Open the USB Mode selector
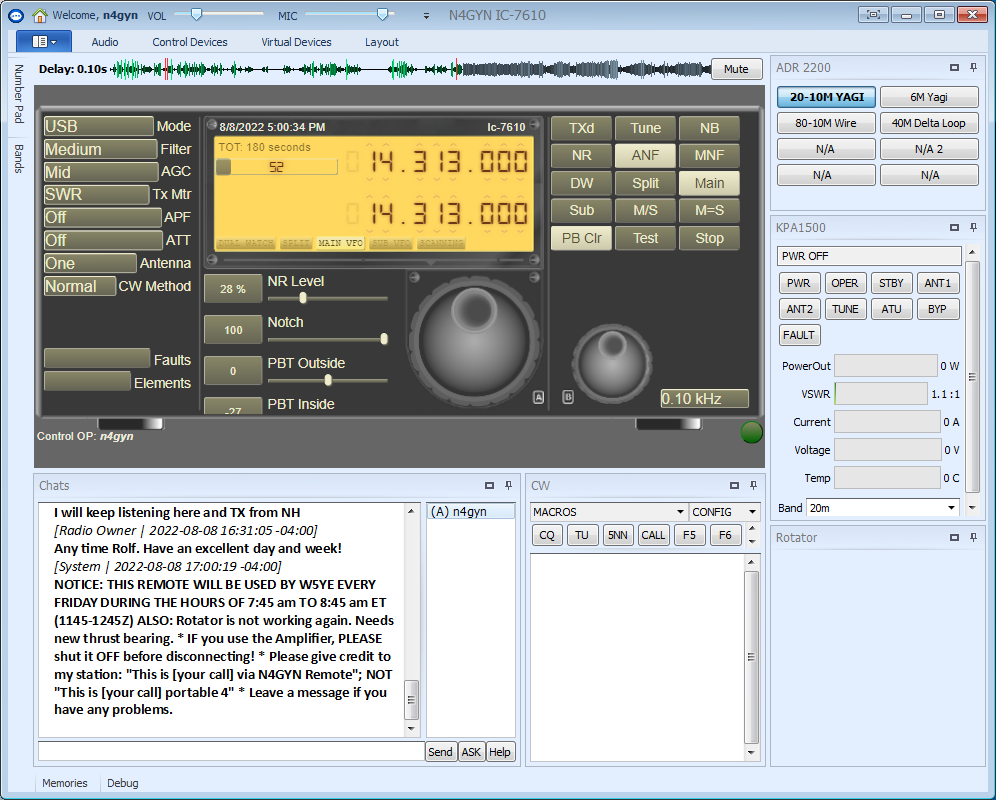996x800 pixels. [x=98, y=126]
